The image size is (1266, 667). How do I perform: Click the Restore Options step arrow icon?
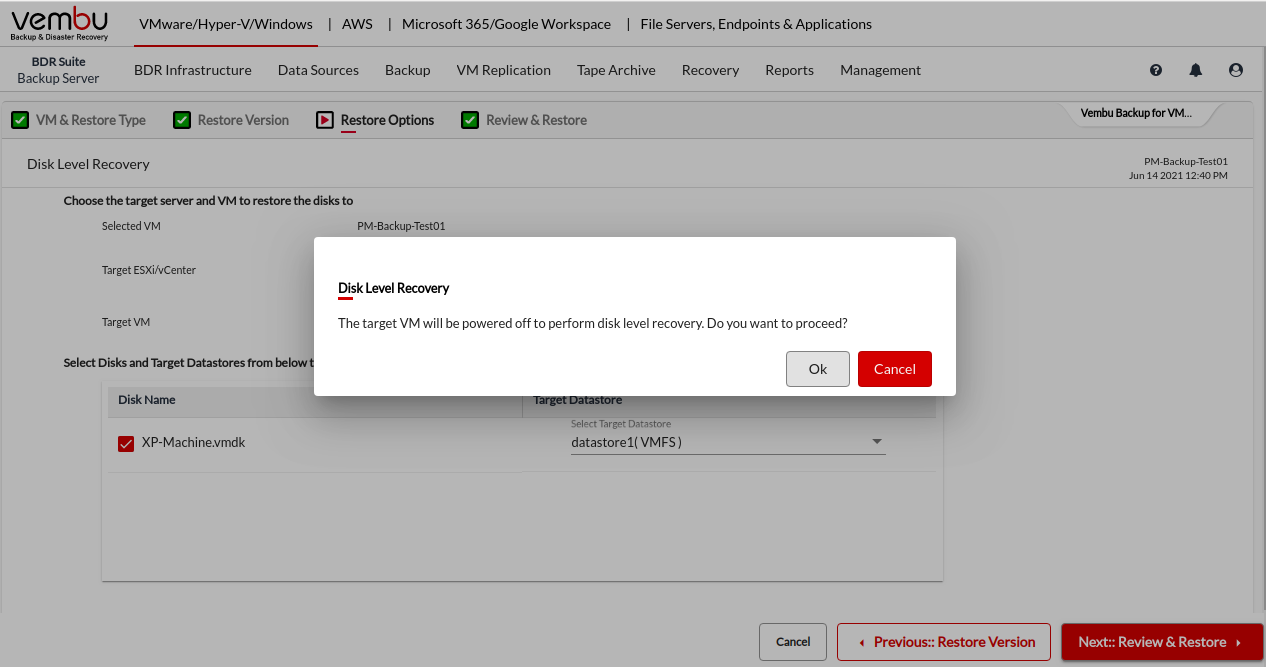(325, 120)
